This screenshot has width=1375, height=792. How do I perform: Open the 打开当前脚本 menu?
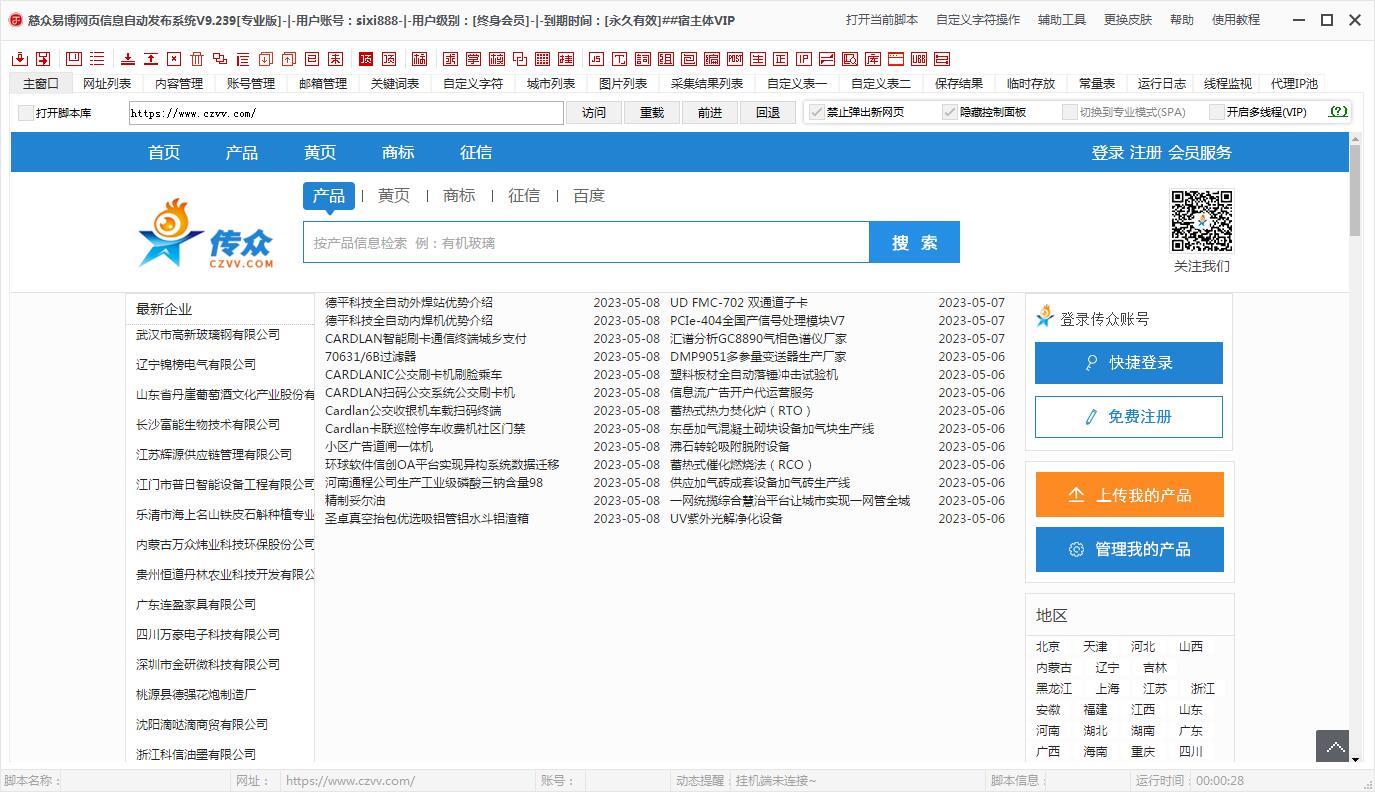(882, 20)
